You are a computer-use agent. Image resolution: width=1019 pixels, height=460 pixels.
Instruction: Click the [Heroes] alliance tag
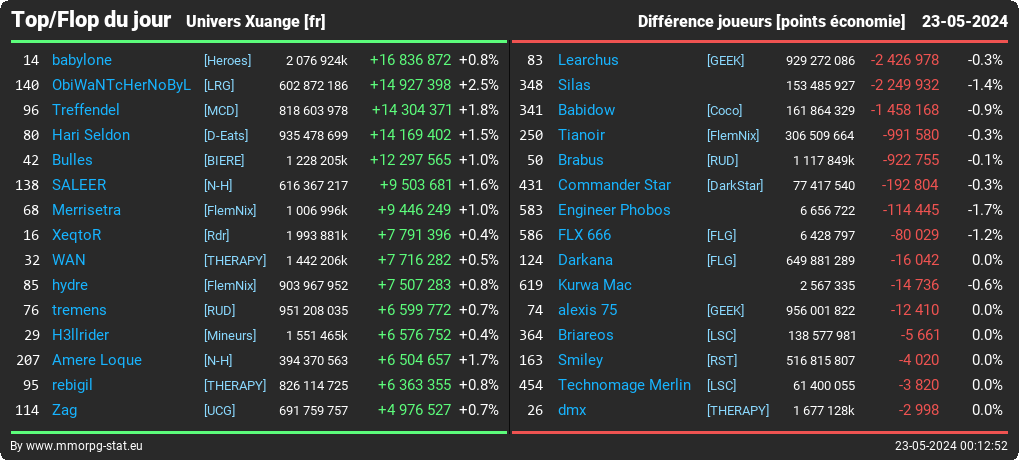coord(227,60)
